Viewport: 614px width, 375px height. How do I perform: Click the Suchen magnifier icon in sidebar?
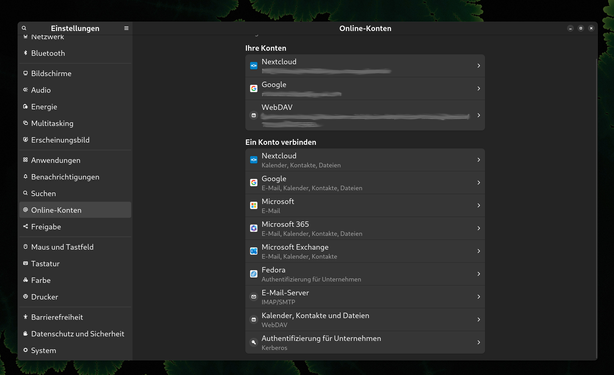25,193
